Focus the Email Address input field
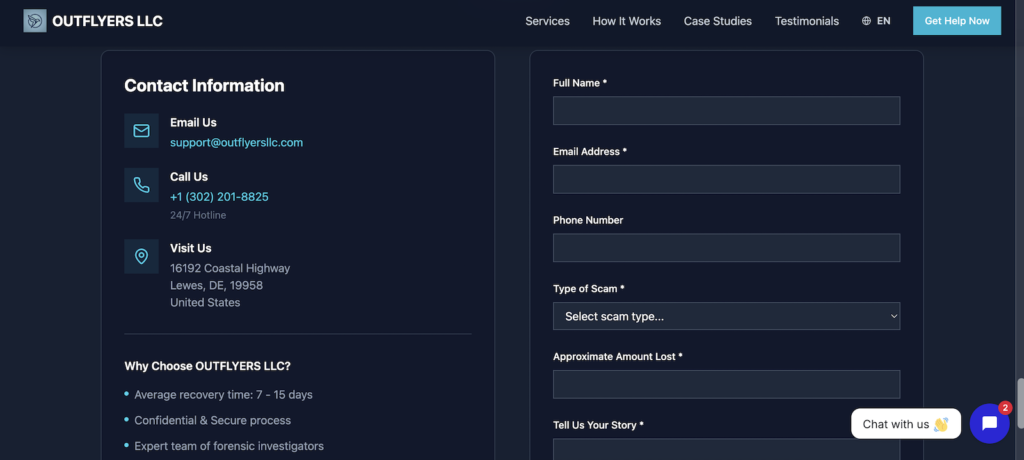The image size is (1024, 460). (726, 179)
